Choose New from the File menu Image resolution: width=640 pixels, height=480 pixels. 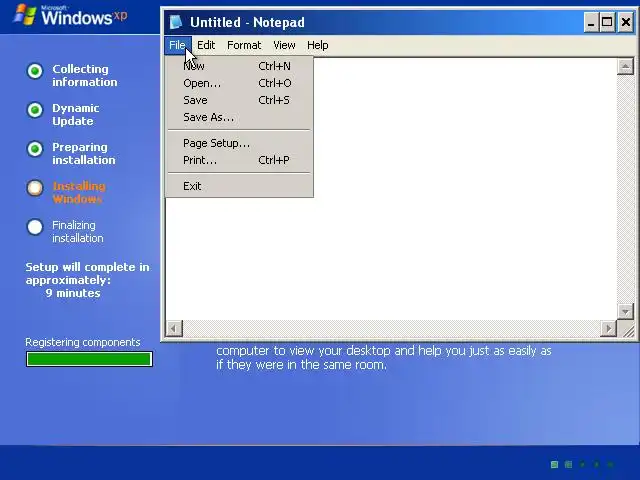pyautogui.click(x=240, y=66)
